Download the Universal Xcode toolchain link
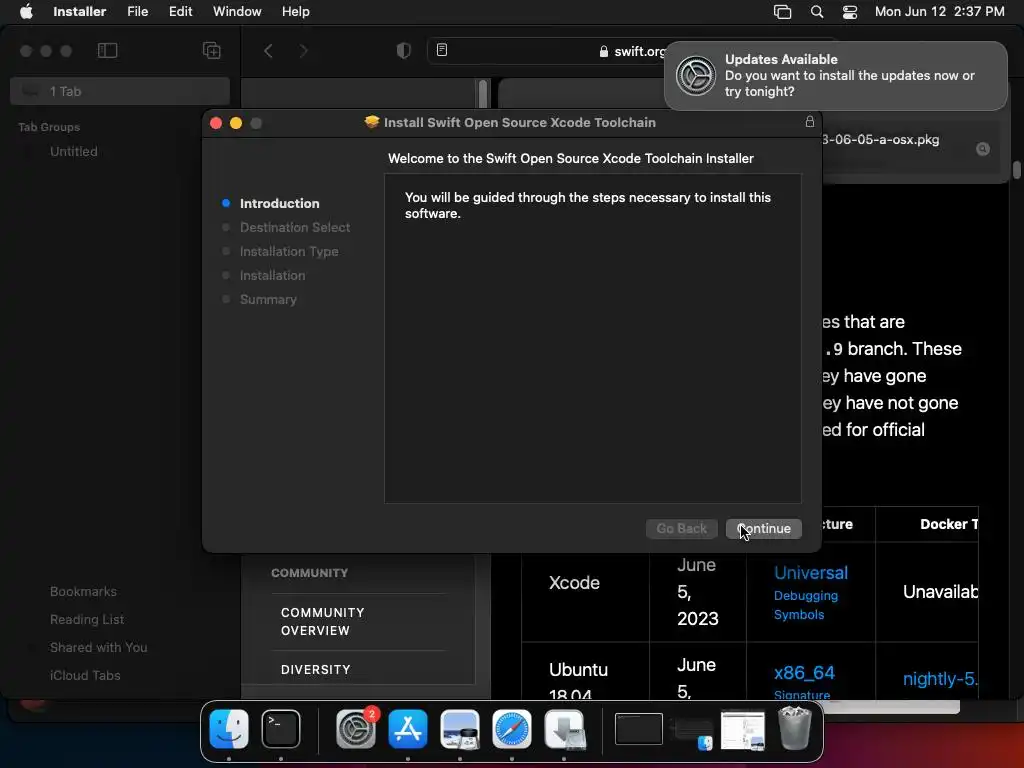The width and height of the screenshot is (1024, 768). coord(810,573)
